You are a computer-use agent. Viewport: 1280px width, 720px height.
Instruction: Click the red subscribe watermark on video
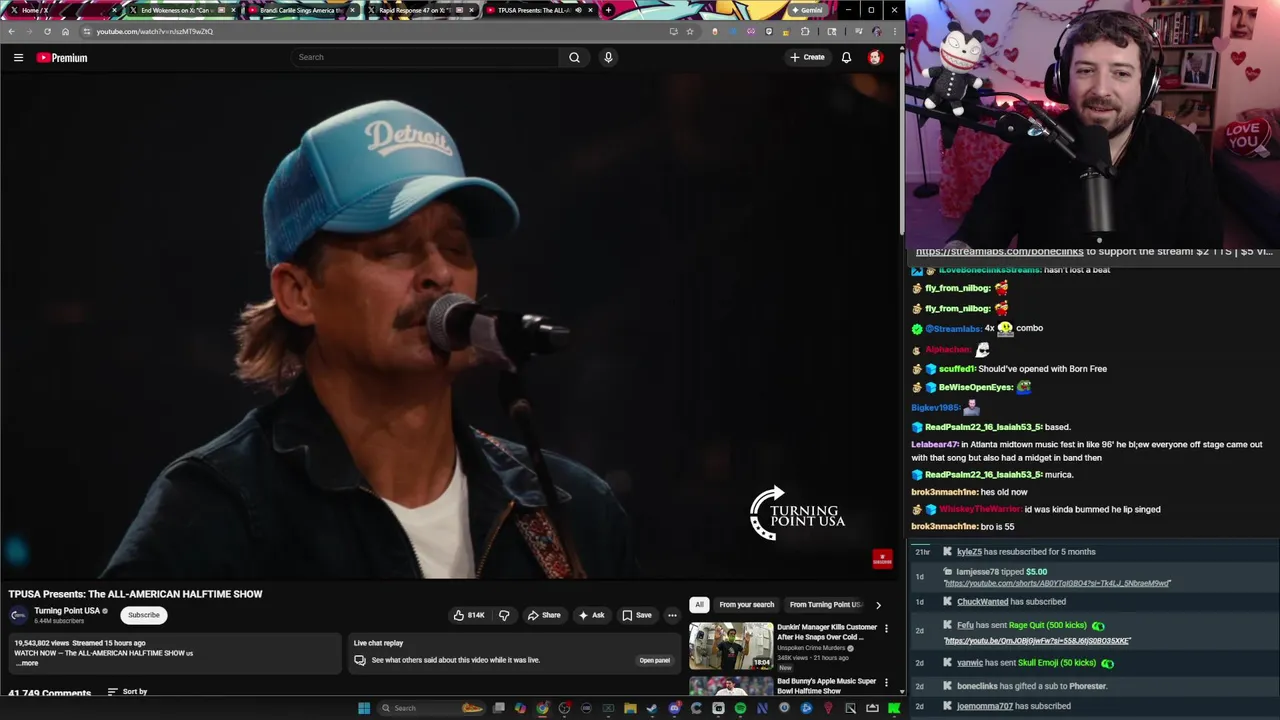tap(882, 559)
